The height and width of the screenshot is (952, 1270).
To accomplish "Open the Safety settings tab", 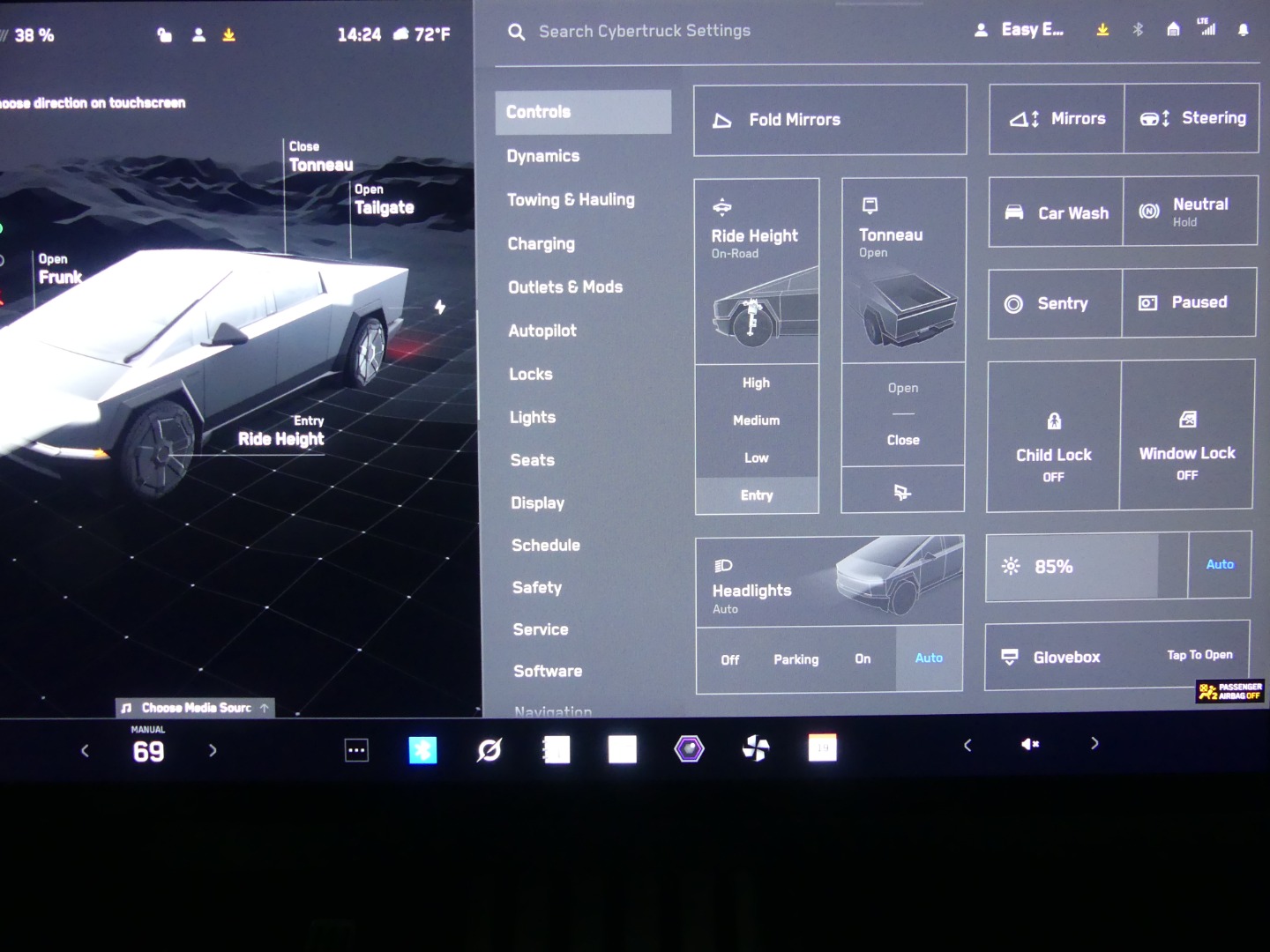I will click(537, 588).
